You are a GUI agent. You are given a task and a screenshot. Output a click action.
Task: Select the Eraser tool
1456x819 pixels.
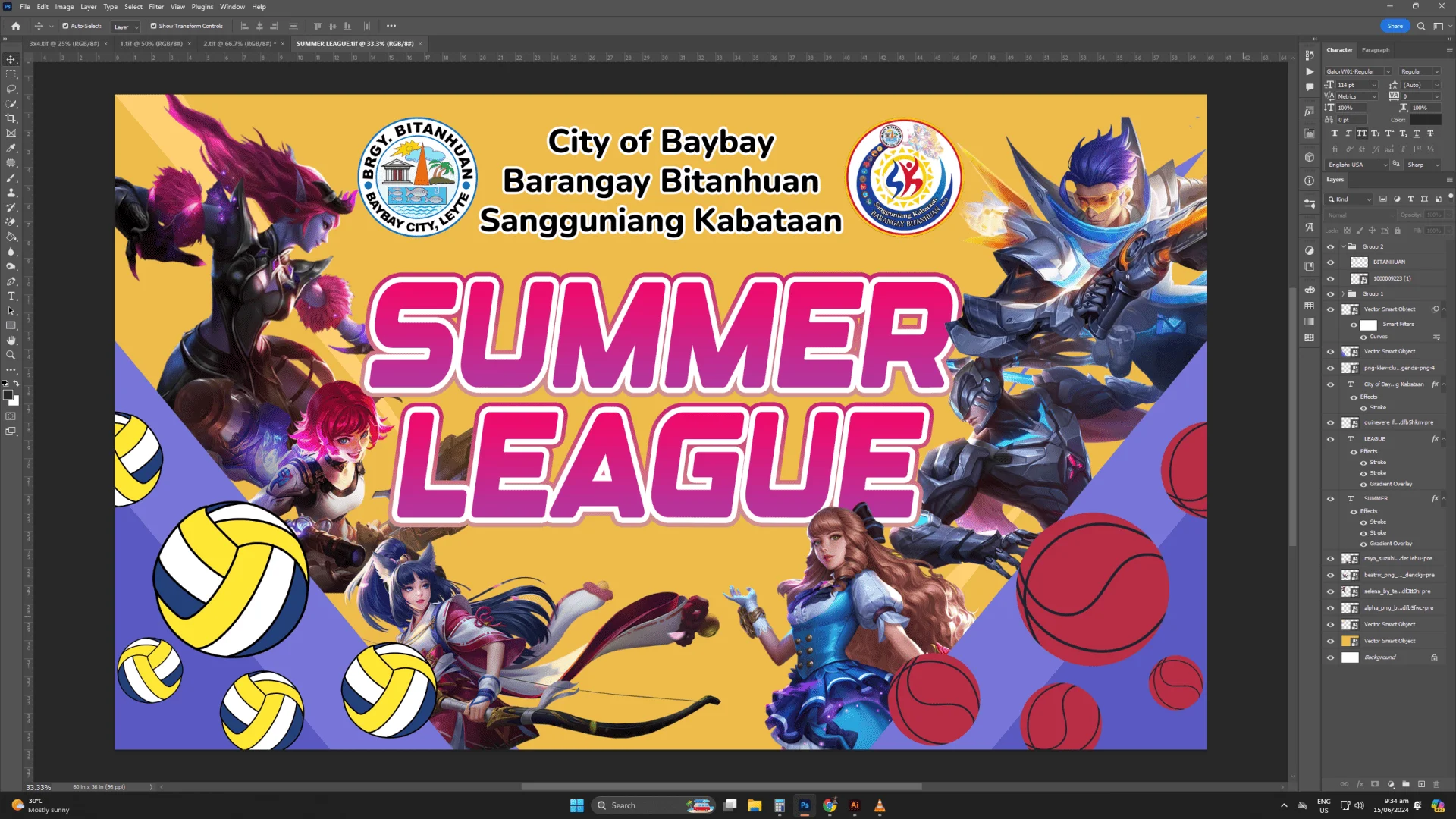click(11, 222)
